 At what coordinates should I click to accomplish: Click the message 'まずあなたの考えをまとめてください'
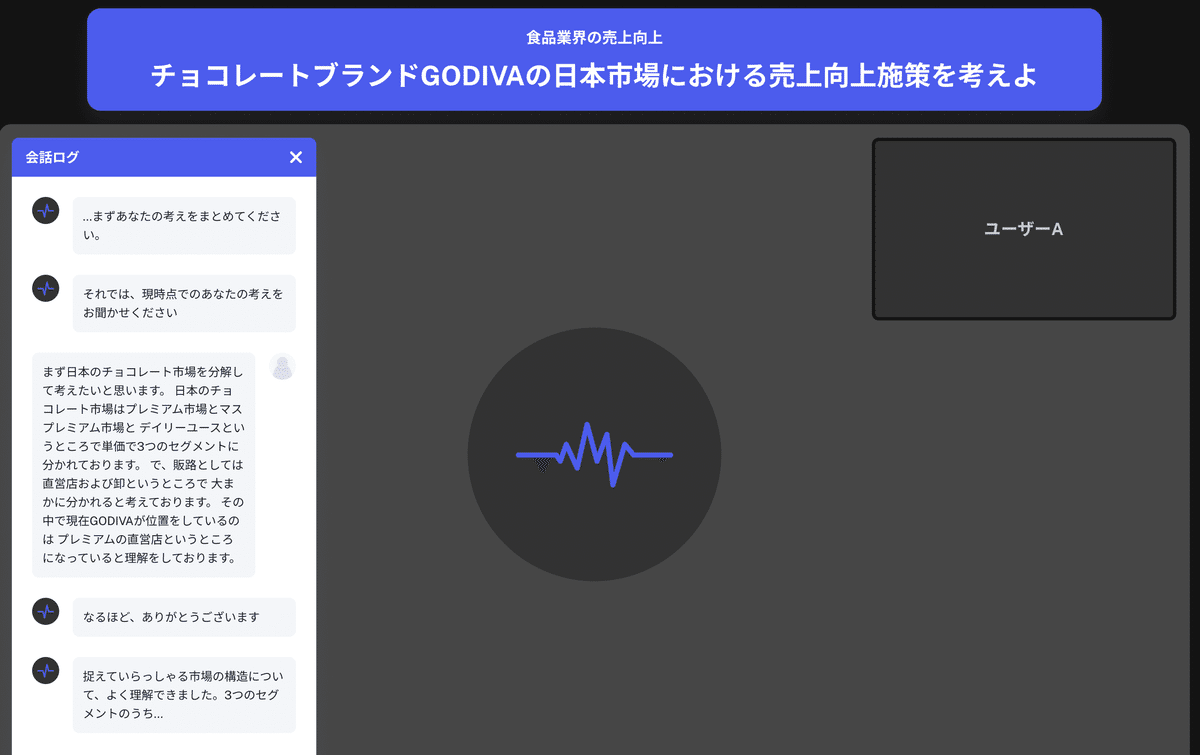(x=184, y=226)
